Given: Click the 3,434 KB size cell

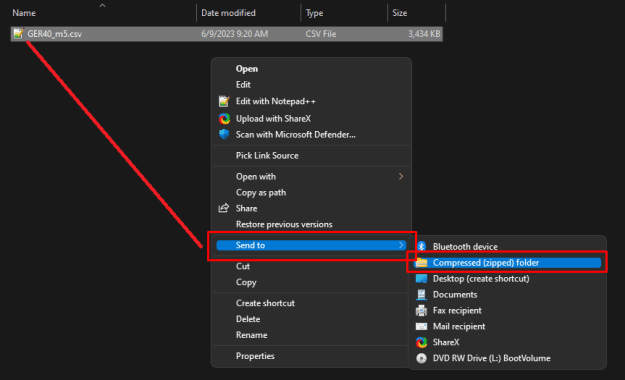Looking at the screenshot, I should point(424,34).
